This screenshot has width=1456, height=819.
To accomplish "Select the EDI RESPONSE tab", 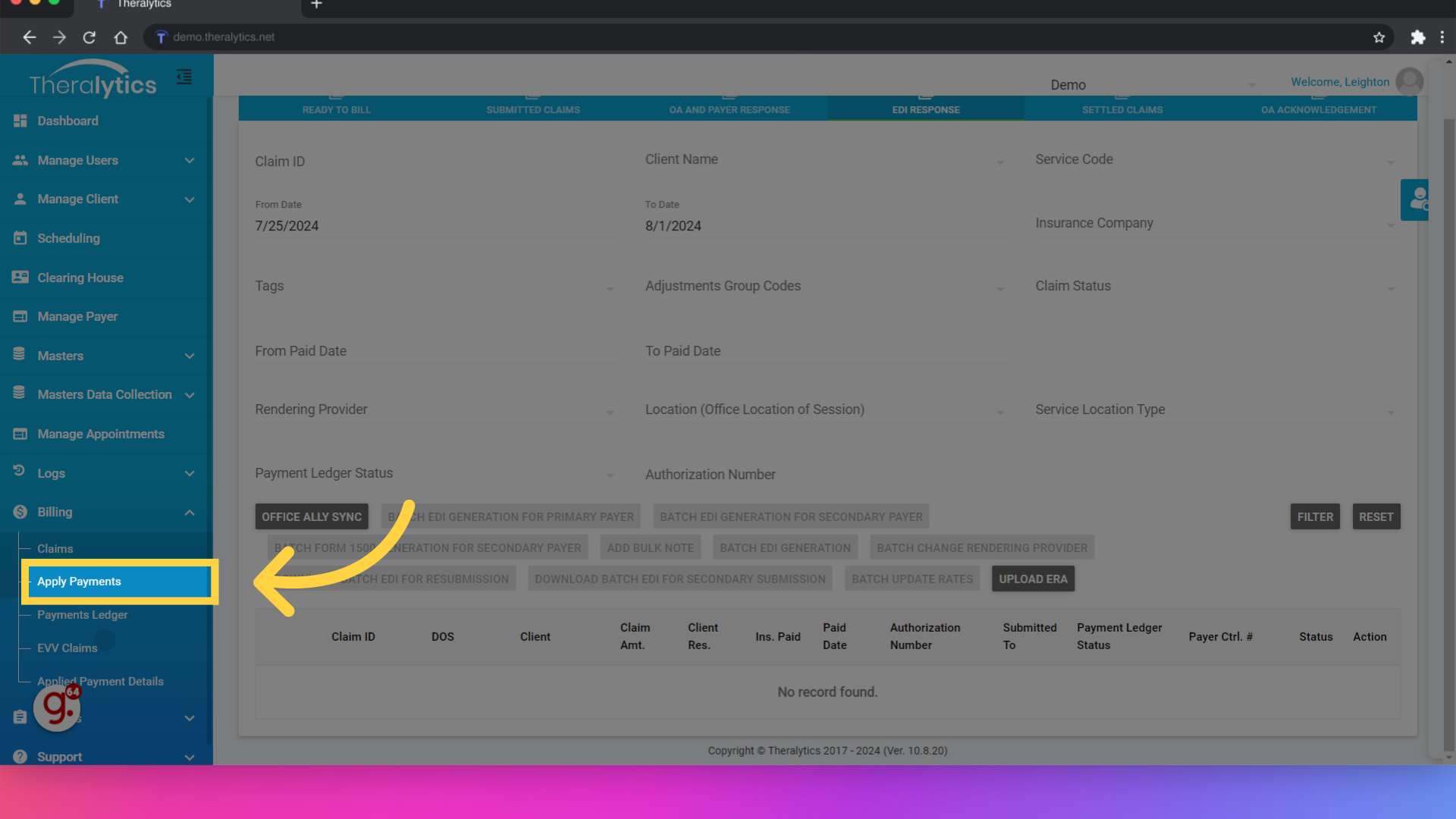I will tap(925, 109).
